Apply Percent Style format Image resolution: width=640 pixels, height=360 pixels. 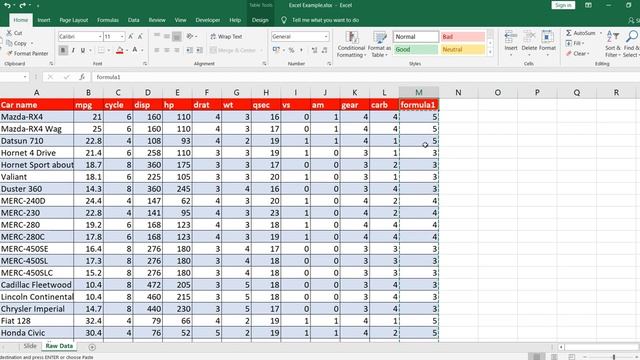tap(291, 50)
